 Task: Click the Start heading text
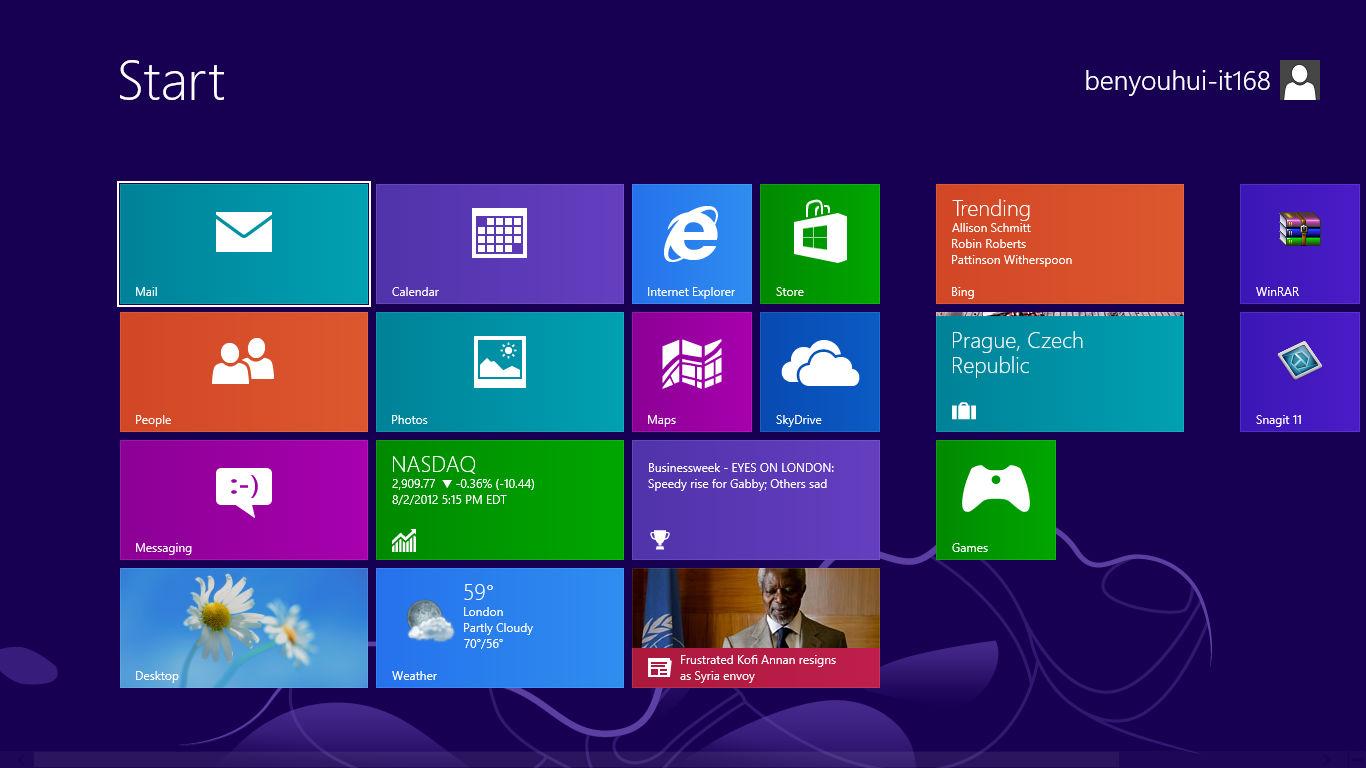click(x=172, y=81)
